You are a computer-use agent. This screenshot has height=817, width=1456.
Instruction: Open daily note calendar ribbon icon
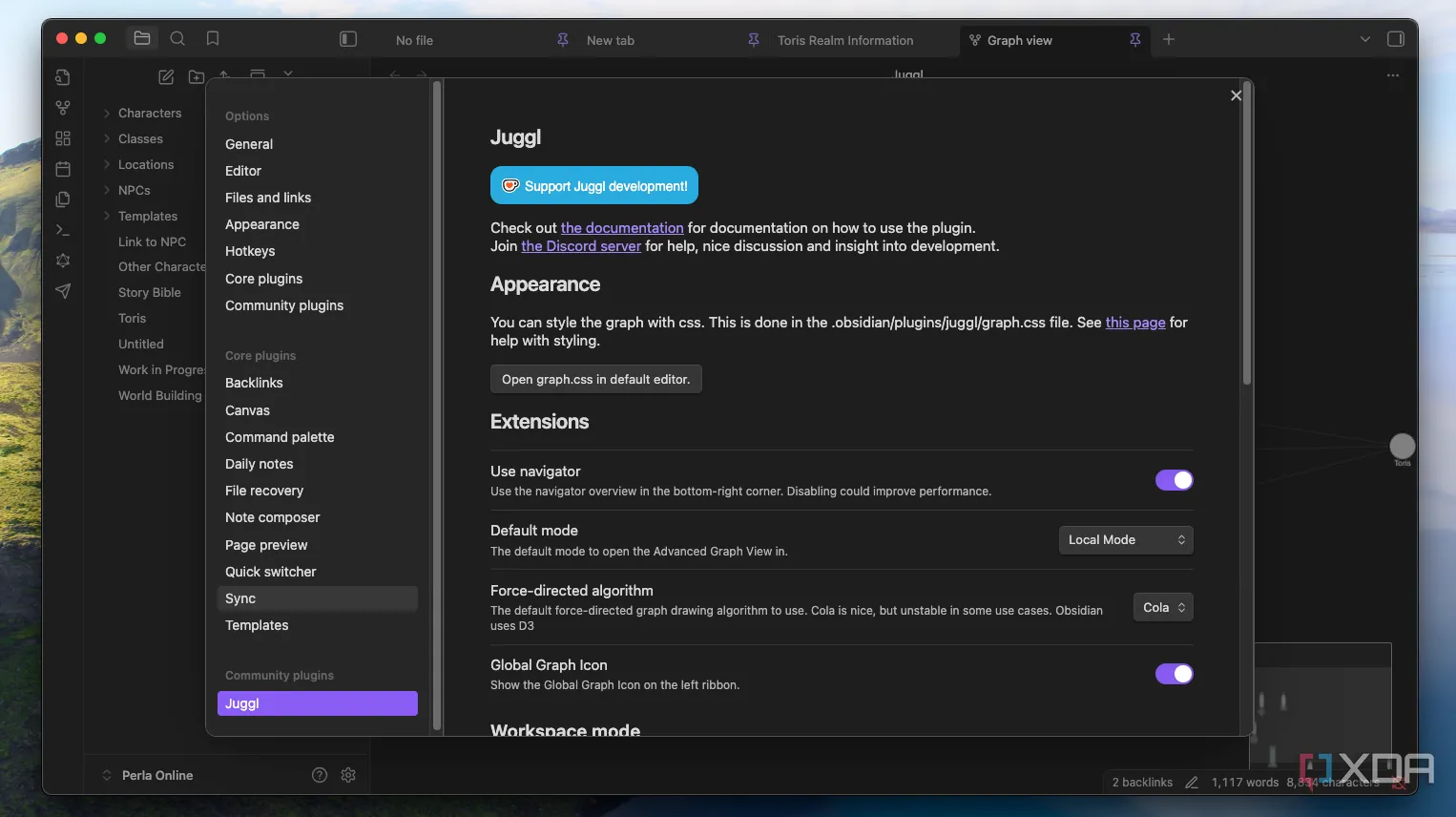[63, 169]
